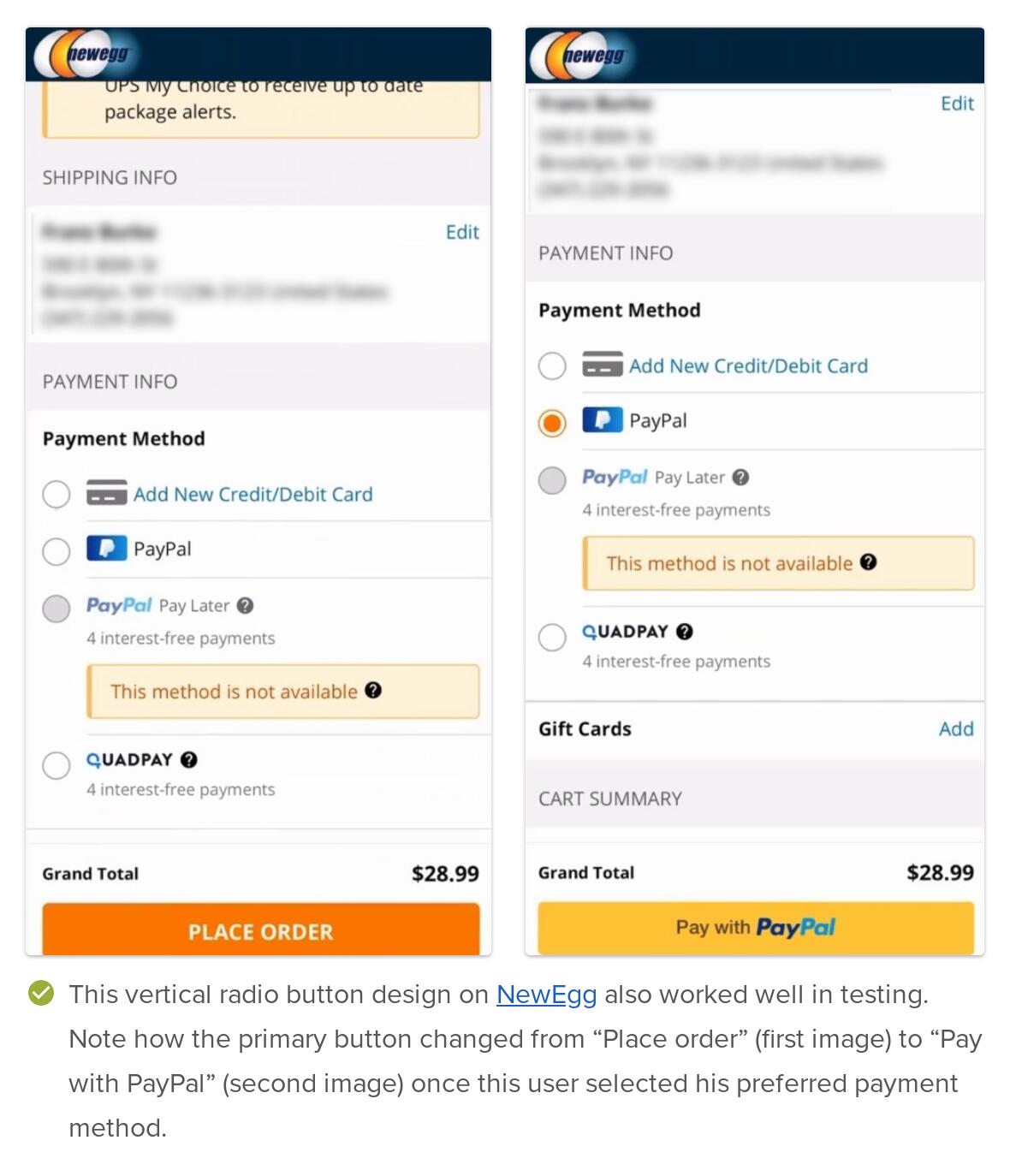
Task: Click Add New Credit/Debit Card text, left screenshot
Action: click(253, 494)
